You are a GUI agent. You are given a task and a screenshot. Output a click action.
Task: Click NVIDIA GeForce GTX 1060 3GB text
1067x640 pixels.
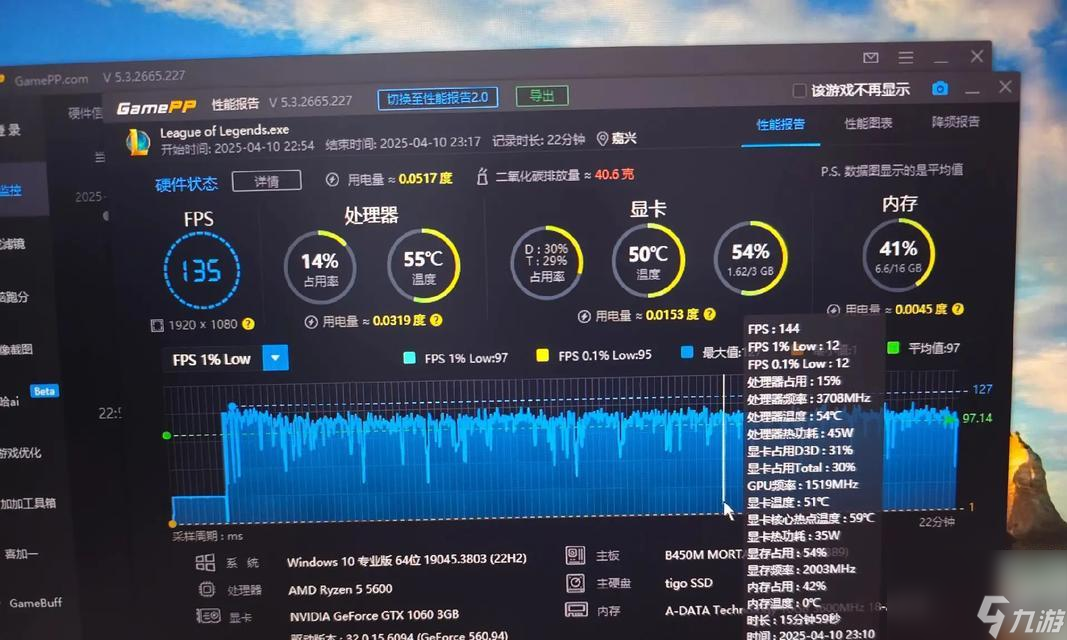pyautogui.click(x=374, y=616)
